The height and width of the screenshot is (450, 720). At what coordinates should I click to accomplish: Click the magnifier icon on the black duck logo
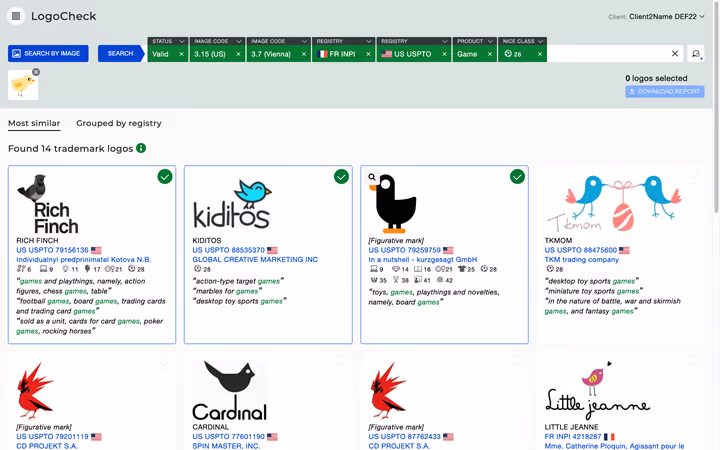tap(372, 177)
